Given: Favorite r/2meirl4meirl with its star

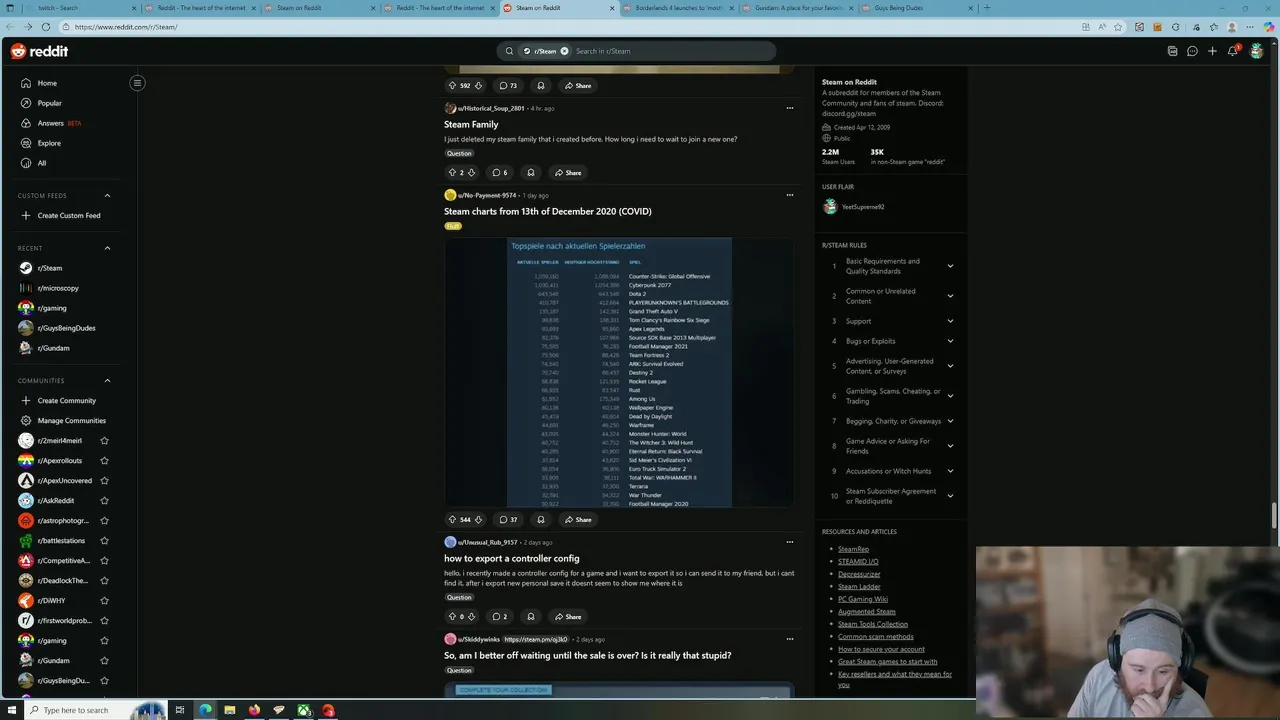Looking at the screenshot, I should click(104, 440).
